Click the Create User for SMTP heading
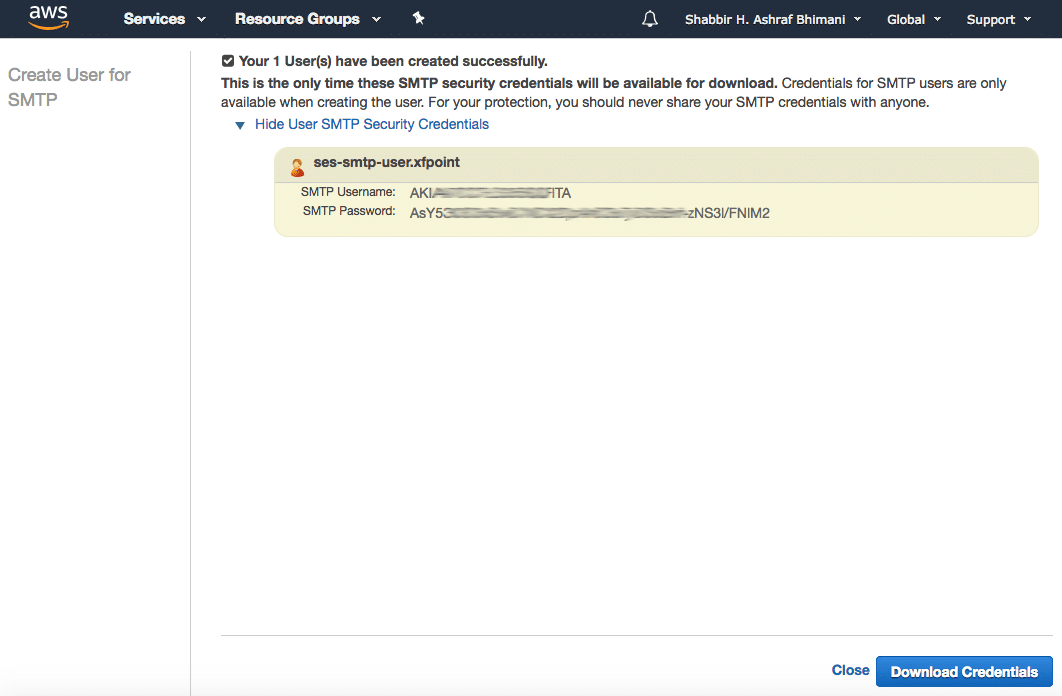 (69, 87)
